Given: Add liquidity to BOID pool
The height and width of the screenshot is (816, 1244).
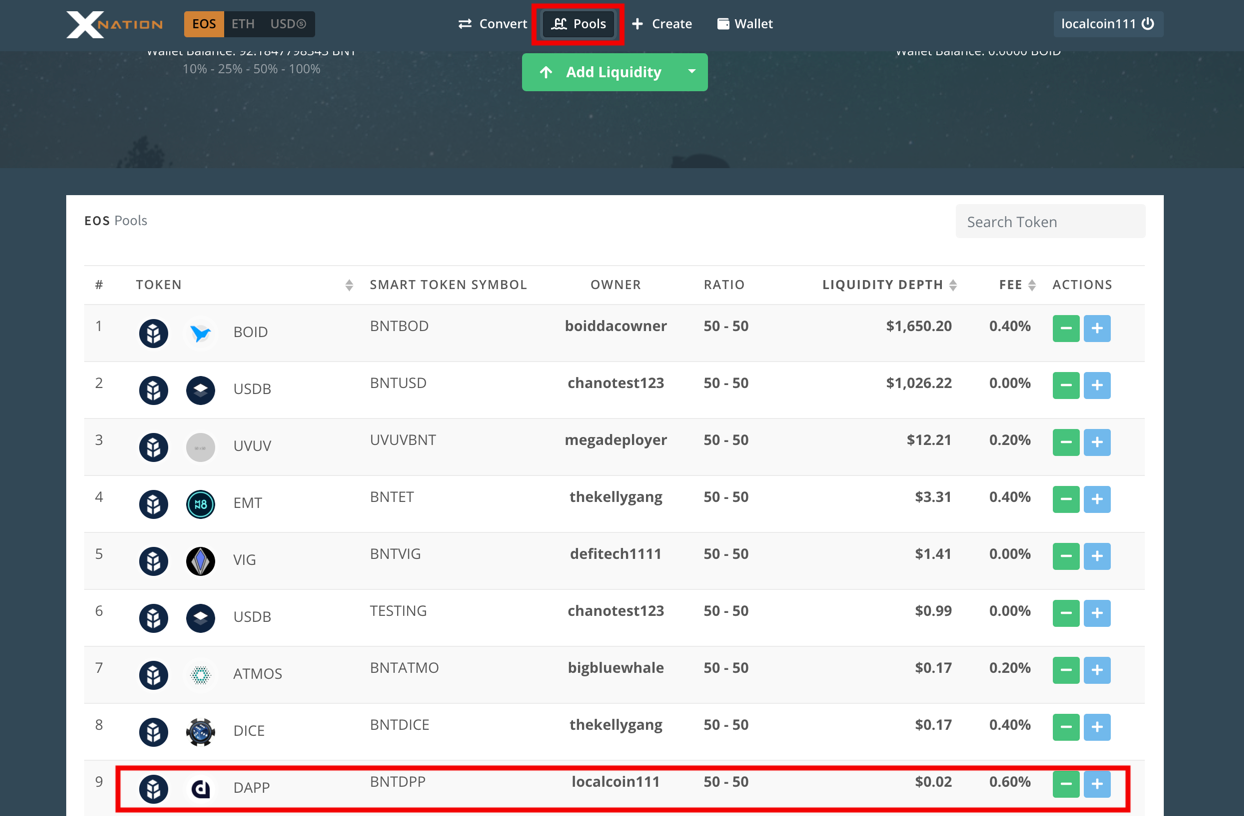Looking at the screenshot, I should click(x=1097, y=328).
